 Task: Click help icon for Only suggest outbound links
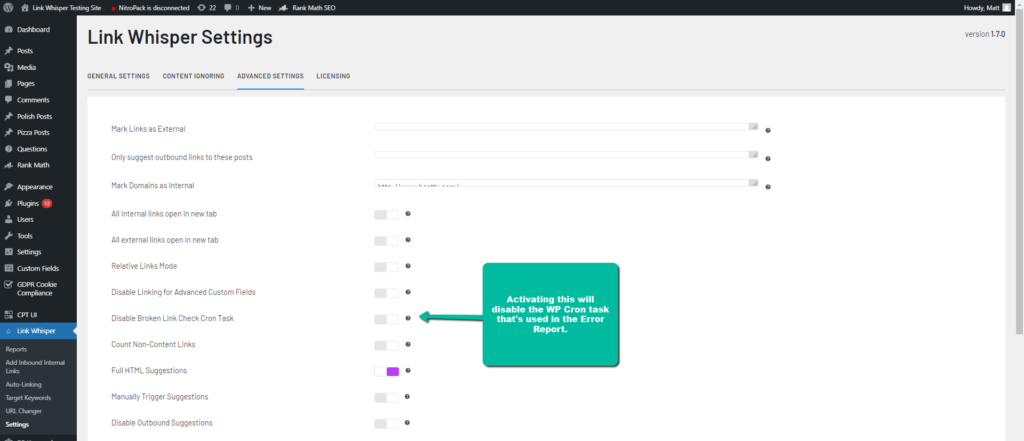click(x=768, y=158)
